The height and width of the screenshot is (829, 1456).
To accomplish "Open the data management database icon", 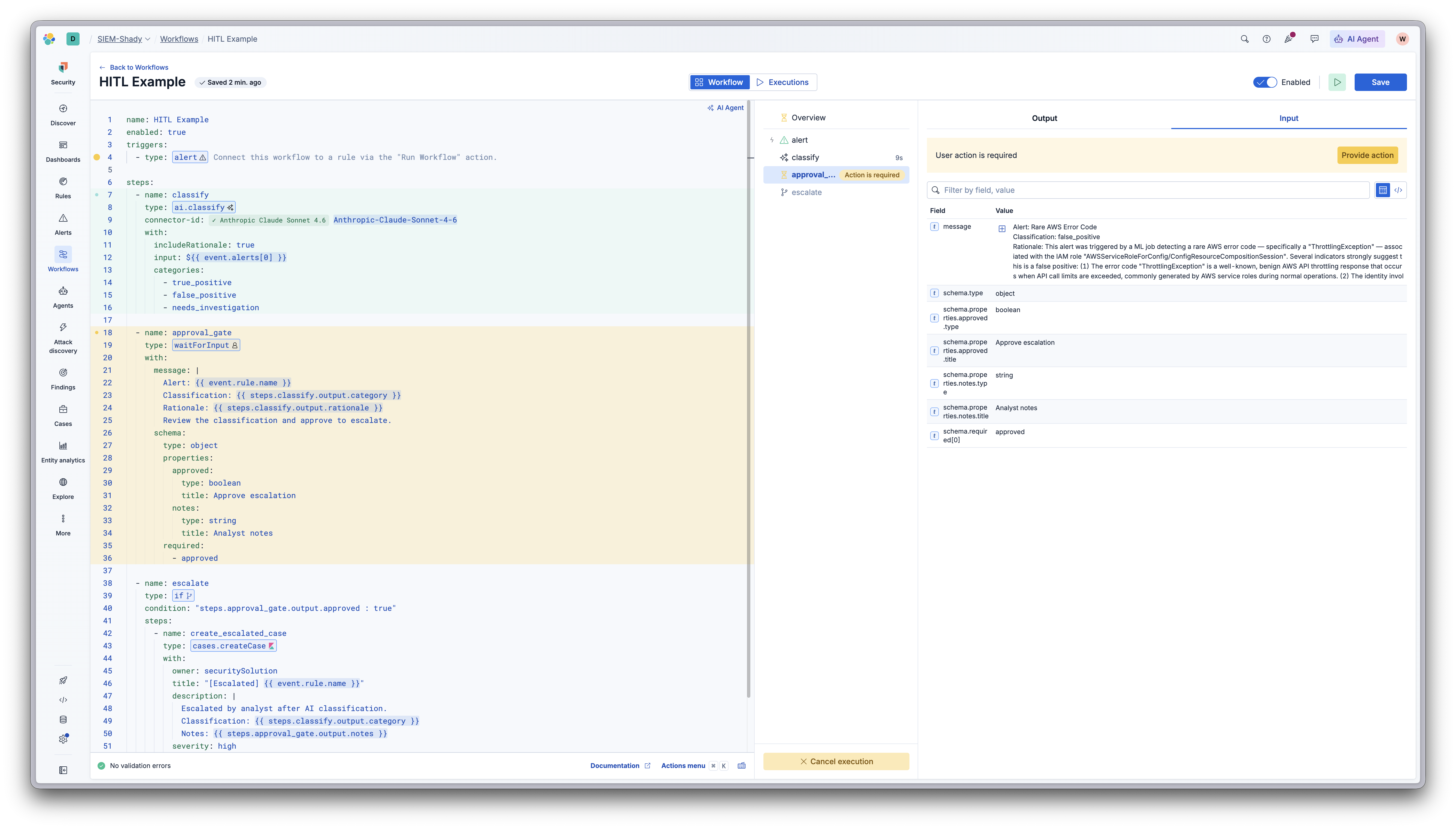I will click(63, 719).
